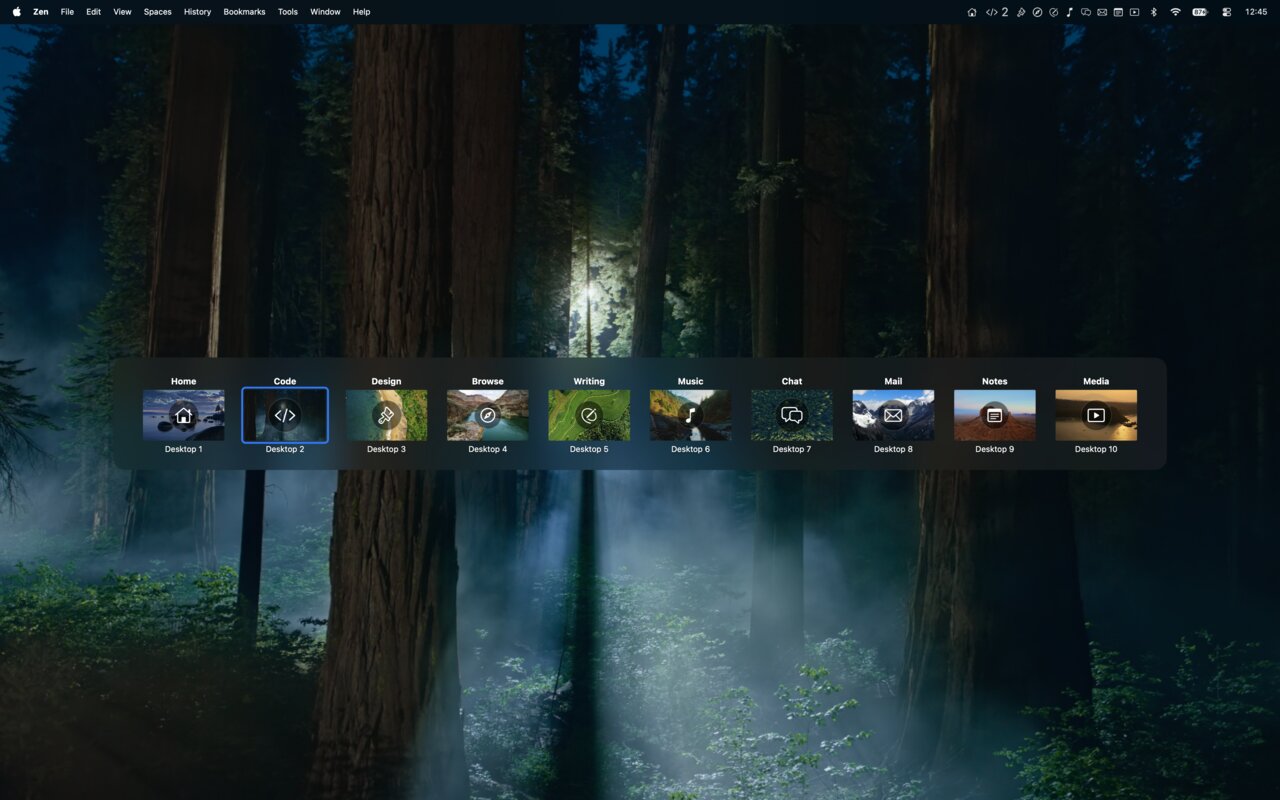Open the Zen application menu

tap(41, 12)
